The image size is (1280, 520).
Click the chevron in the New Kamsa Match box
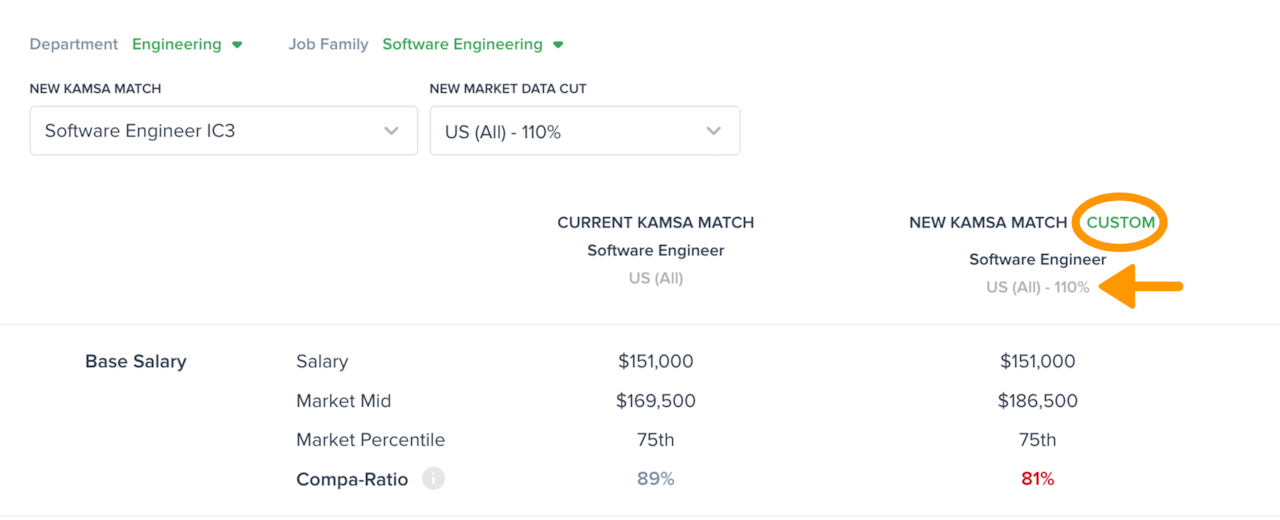[391, 131]
